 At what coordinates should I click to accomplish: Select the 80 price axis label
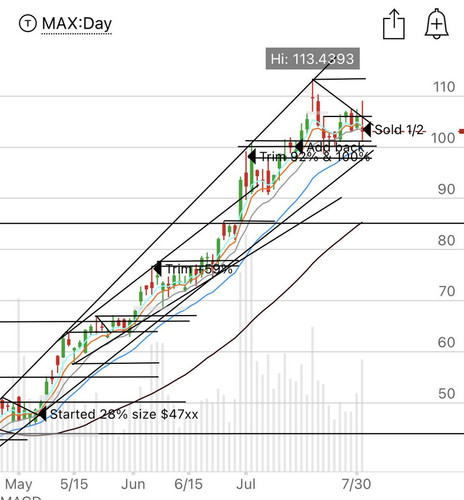pos(446,240)
